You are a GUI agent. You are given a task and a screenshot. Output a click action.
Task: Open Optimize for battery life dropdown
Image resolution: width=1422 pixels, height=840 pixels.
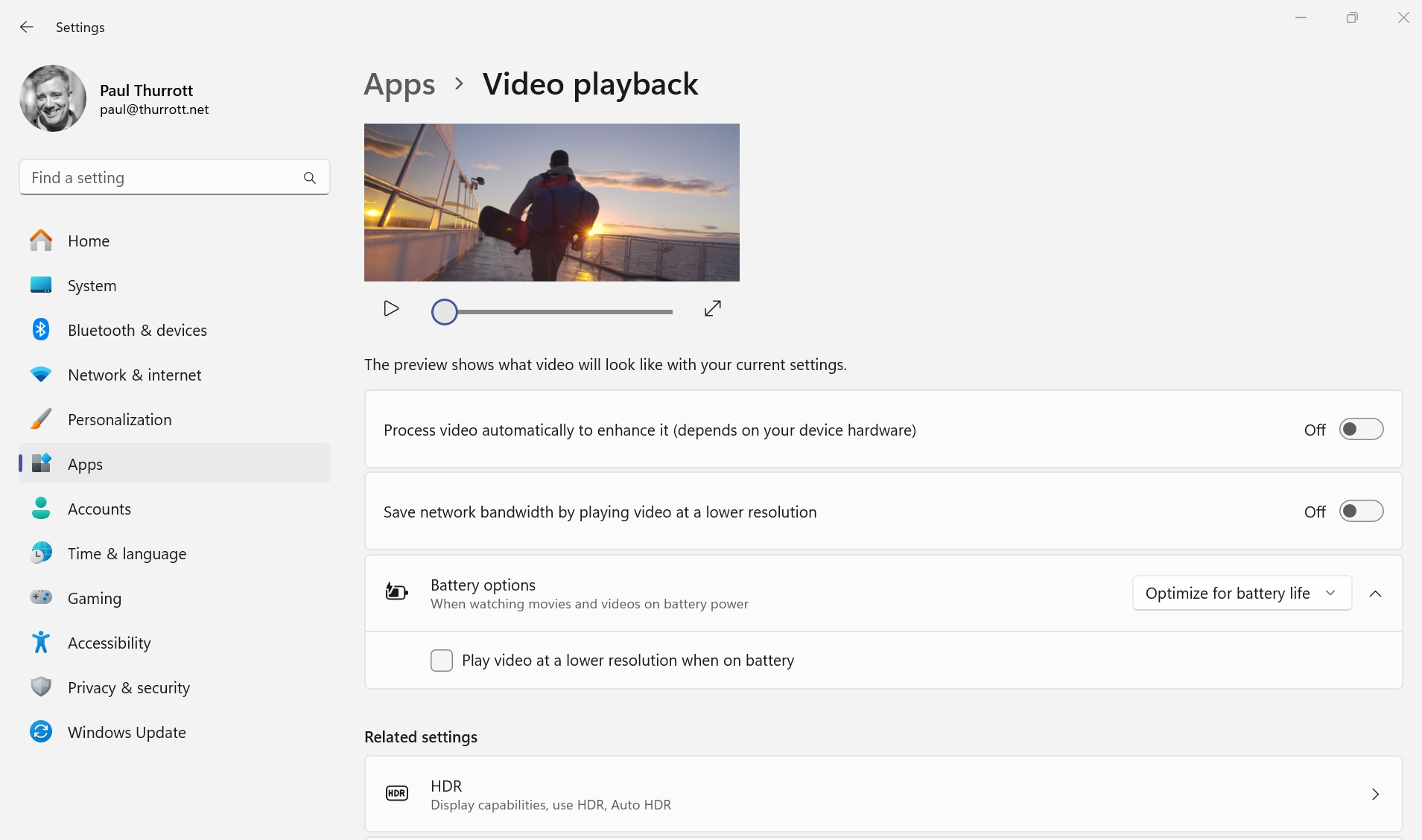click(x=1242, y=594)
